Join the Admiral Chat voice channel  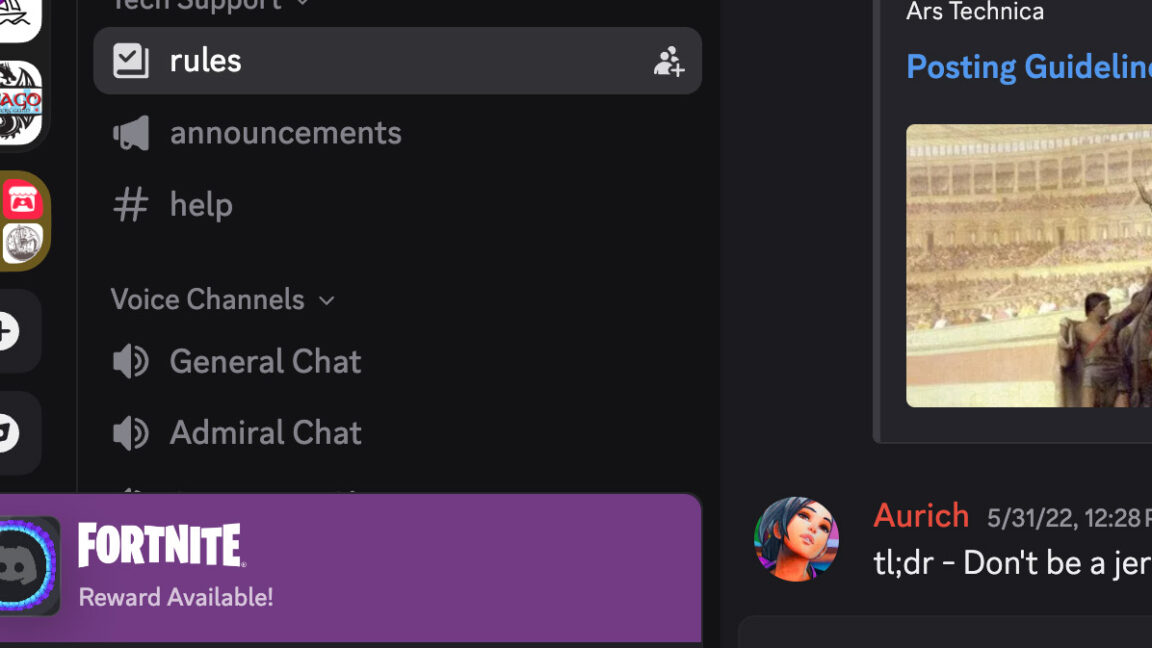pos(265,433)
